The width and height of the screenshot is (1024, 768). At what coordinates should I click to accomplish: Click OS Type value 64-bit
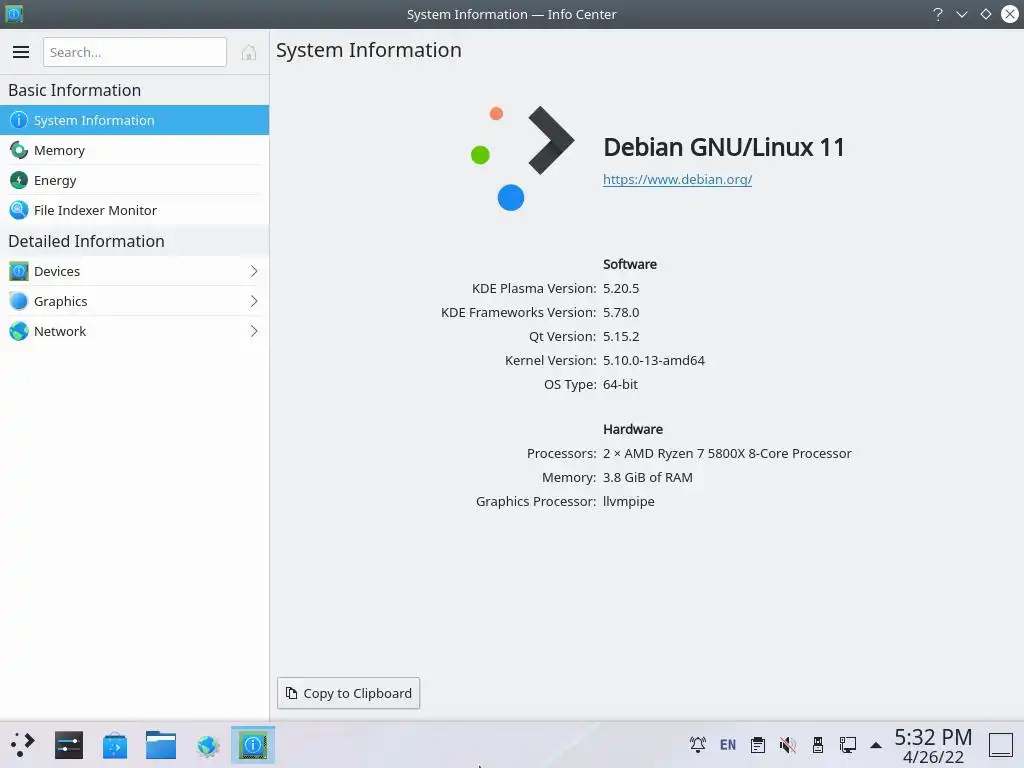point(620,385)
